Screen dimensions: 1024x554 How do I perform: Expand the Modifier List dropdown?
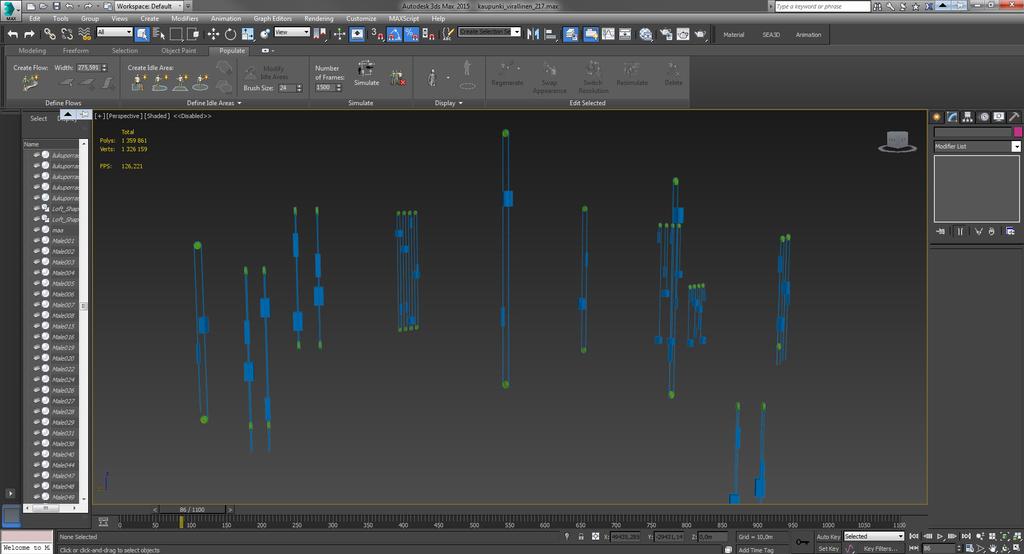coord(976,146)
